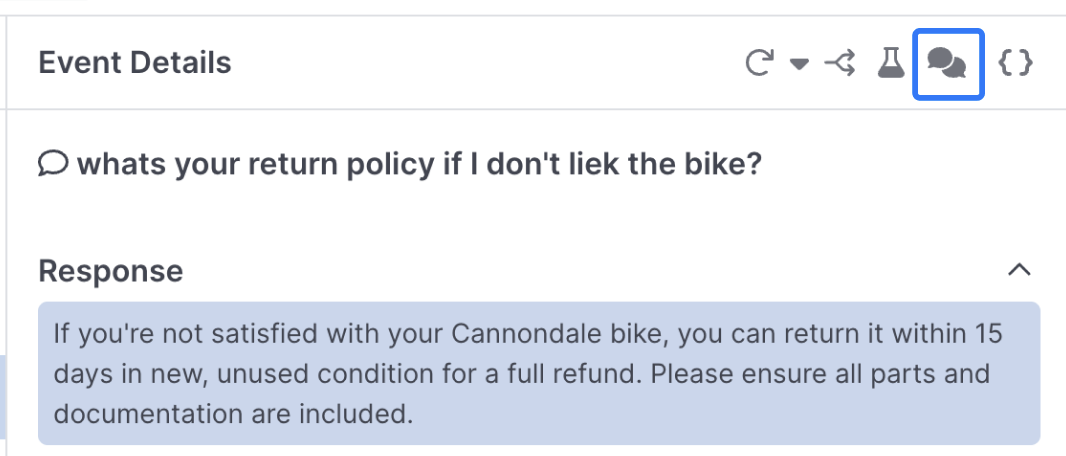
Task: Click the "Response" section heading
Action: tap(110, 271)
